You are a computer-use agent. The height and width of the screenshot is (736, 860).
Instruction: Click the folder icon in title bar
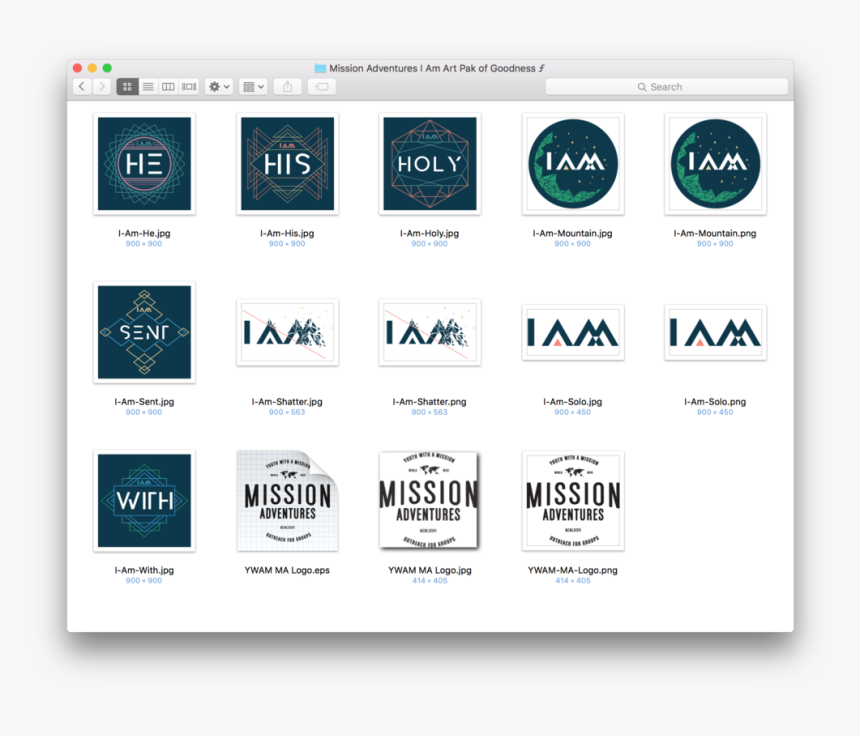coord(320,68)
